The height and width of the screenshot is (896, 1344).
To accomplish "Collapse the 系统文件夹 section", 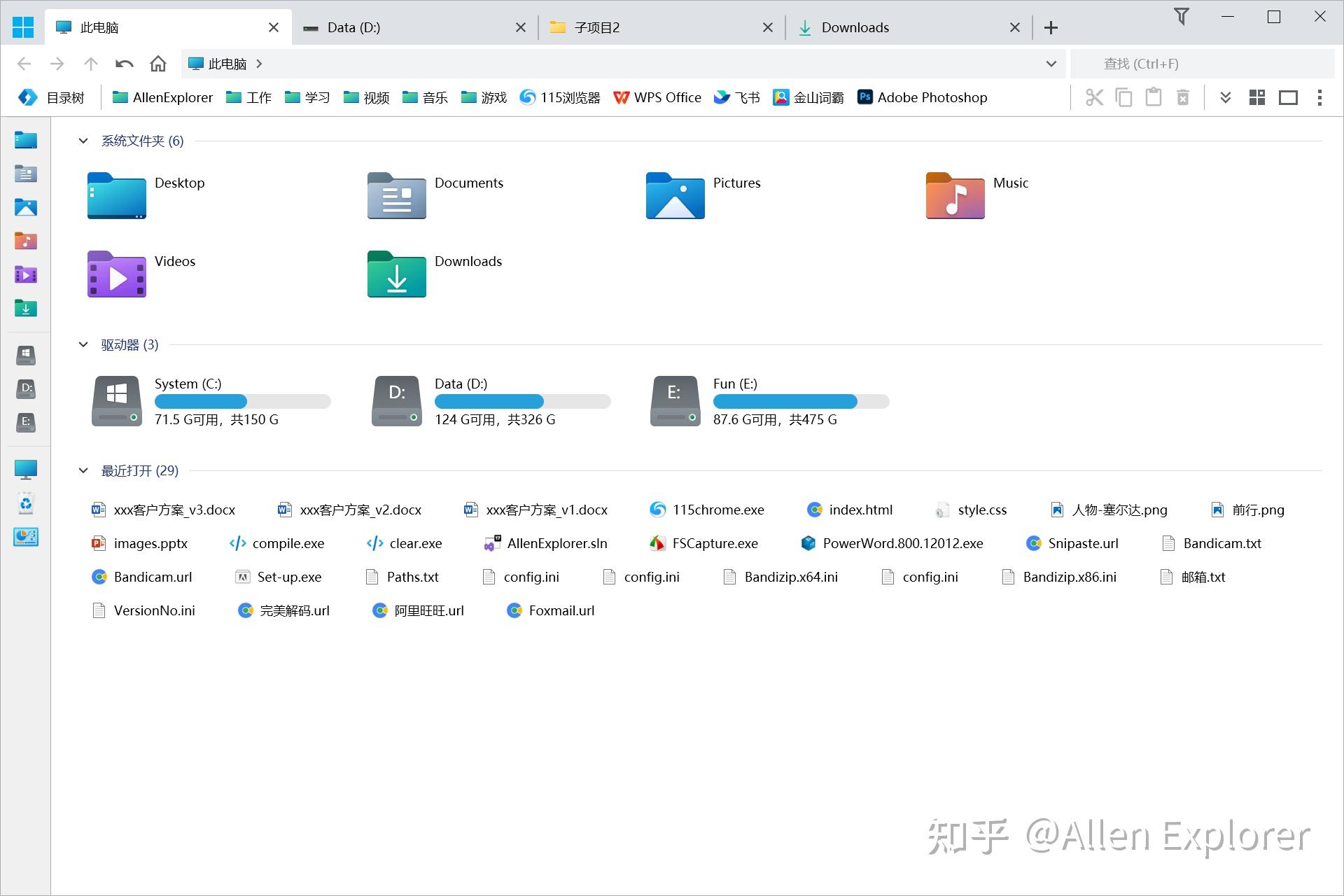I will (83, 141).
